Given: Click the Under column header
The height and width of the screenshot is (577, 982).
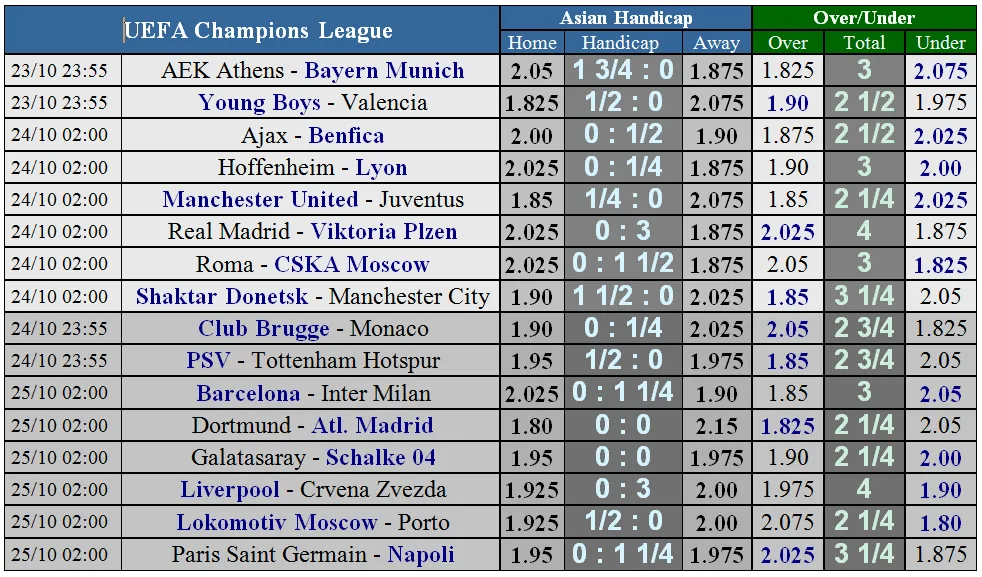Looking at the screenshot, I should click(x=940, y=43).
